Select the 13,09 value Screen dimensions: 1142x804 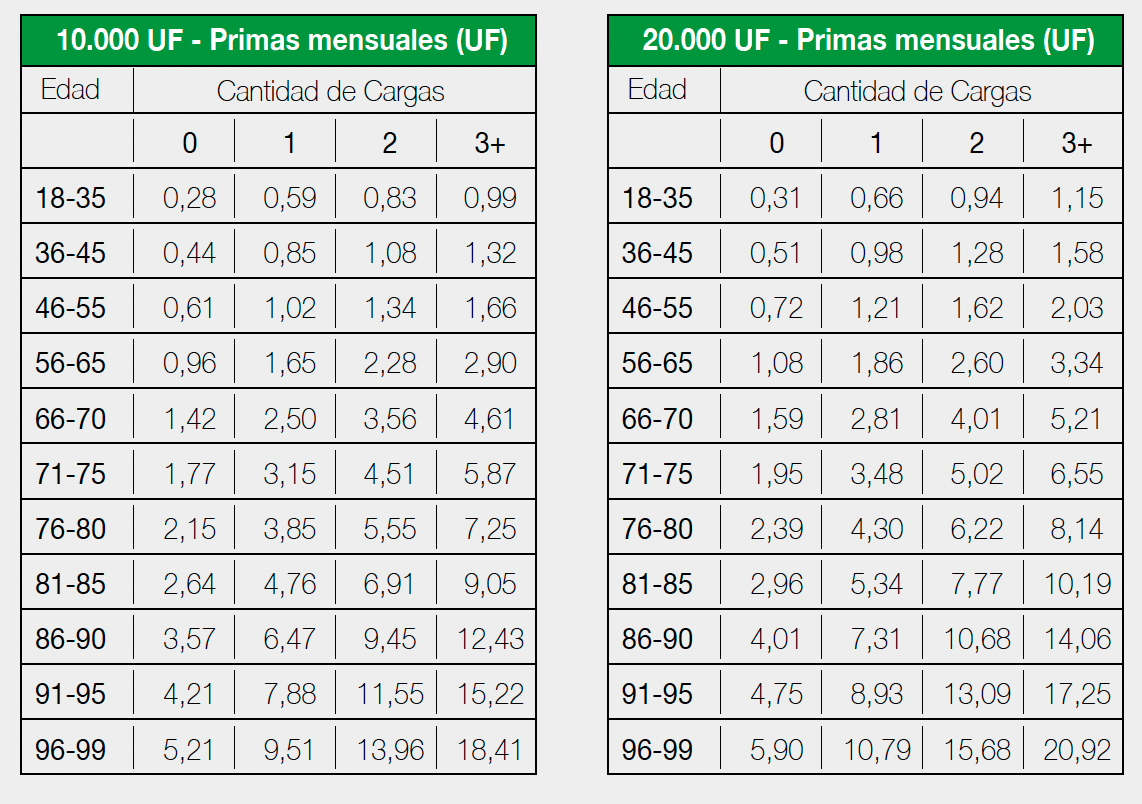976,694
